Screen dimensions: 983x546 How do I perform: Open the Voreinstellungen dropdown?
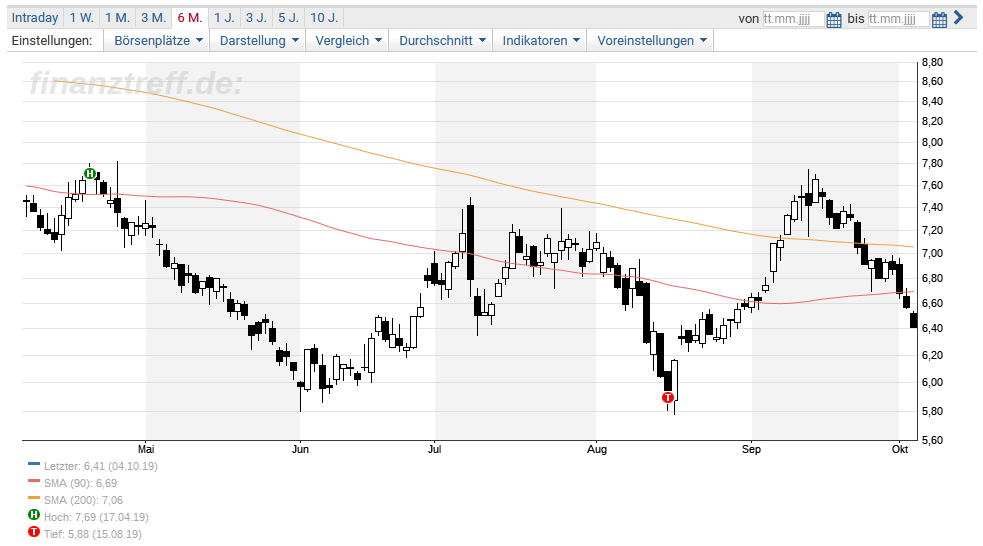point(651,41)
